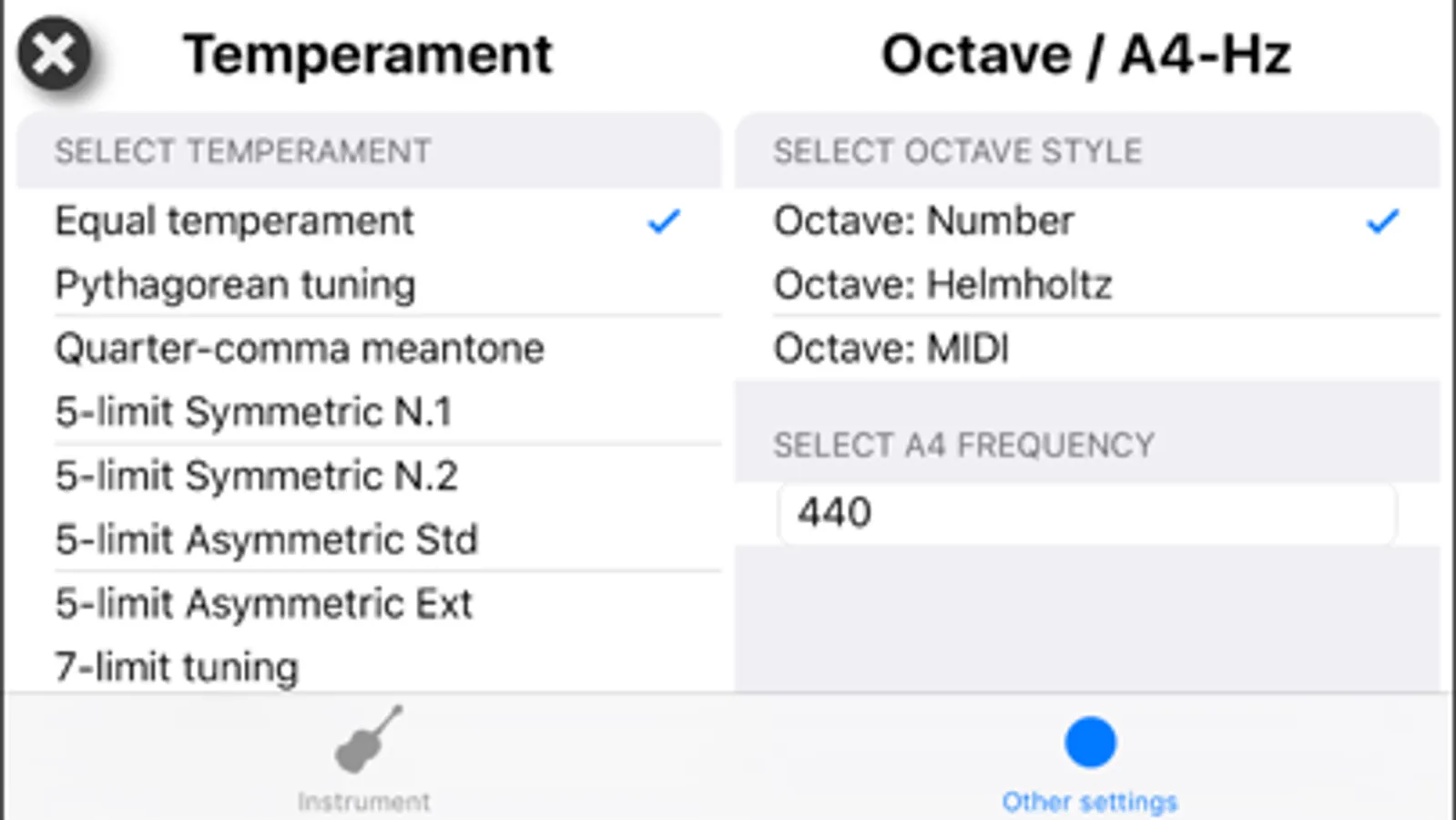Switch octave style to MIDI
Image resolution: width=1456 pixels, height=820 pixels.
1087,348
